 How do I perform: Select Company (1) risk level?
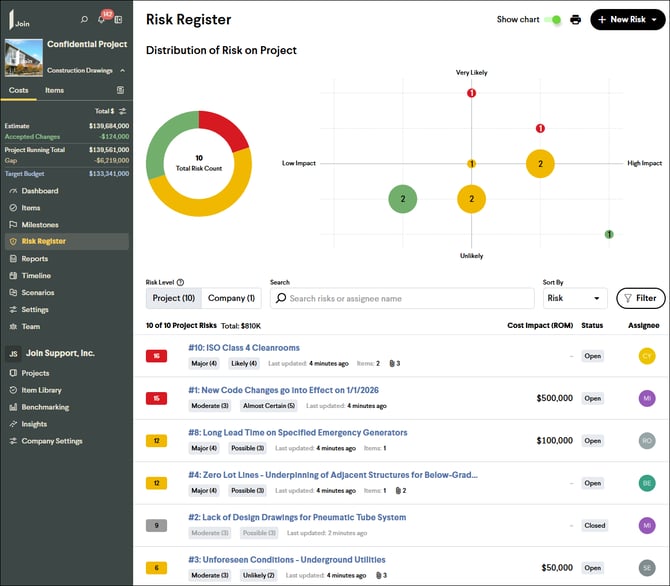click(x=231, y=298)
